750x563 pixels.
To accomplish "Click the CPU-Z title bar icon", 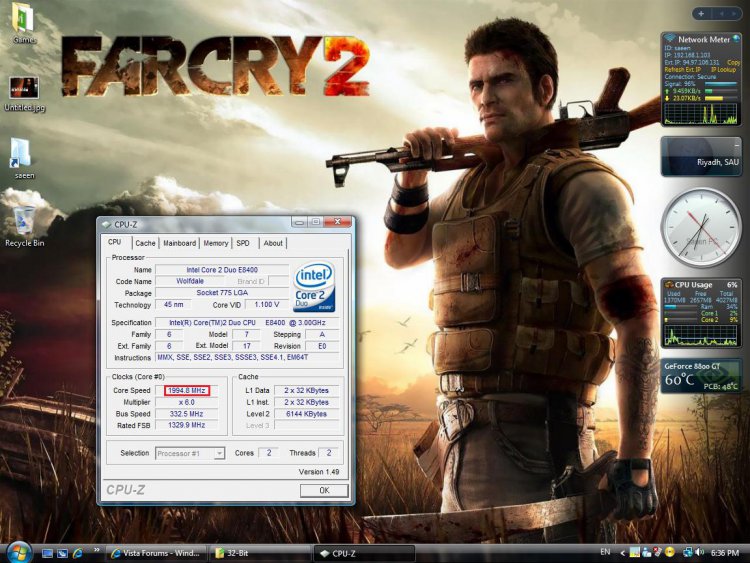I will pos(107,224).
